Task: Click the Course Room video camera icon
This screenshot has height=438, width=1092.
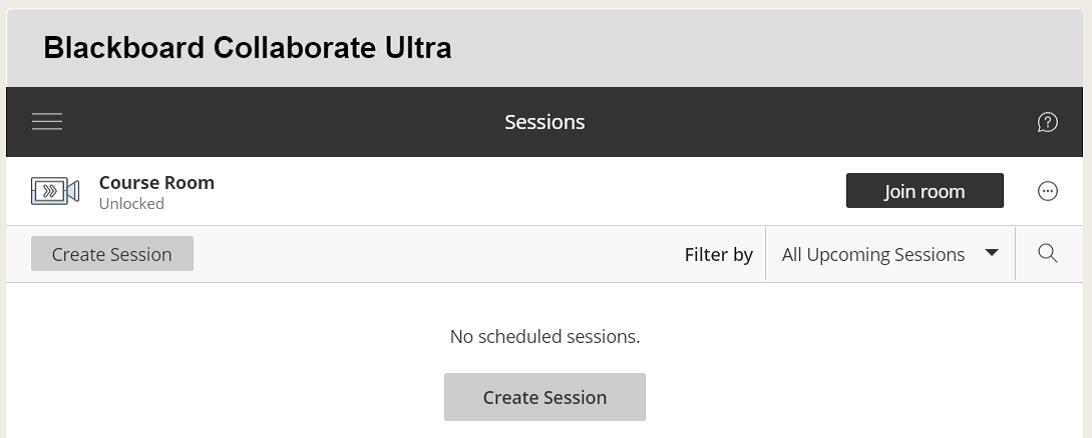Action: point(55,191)
